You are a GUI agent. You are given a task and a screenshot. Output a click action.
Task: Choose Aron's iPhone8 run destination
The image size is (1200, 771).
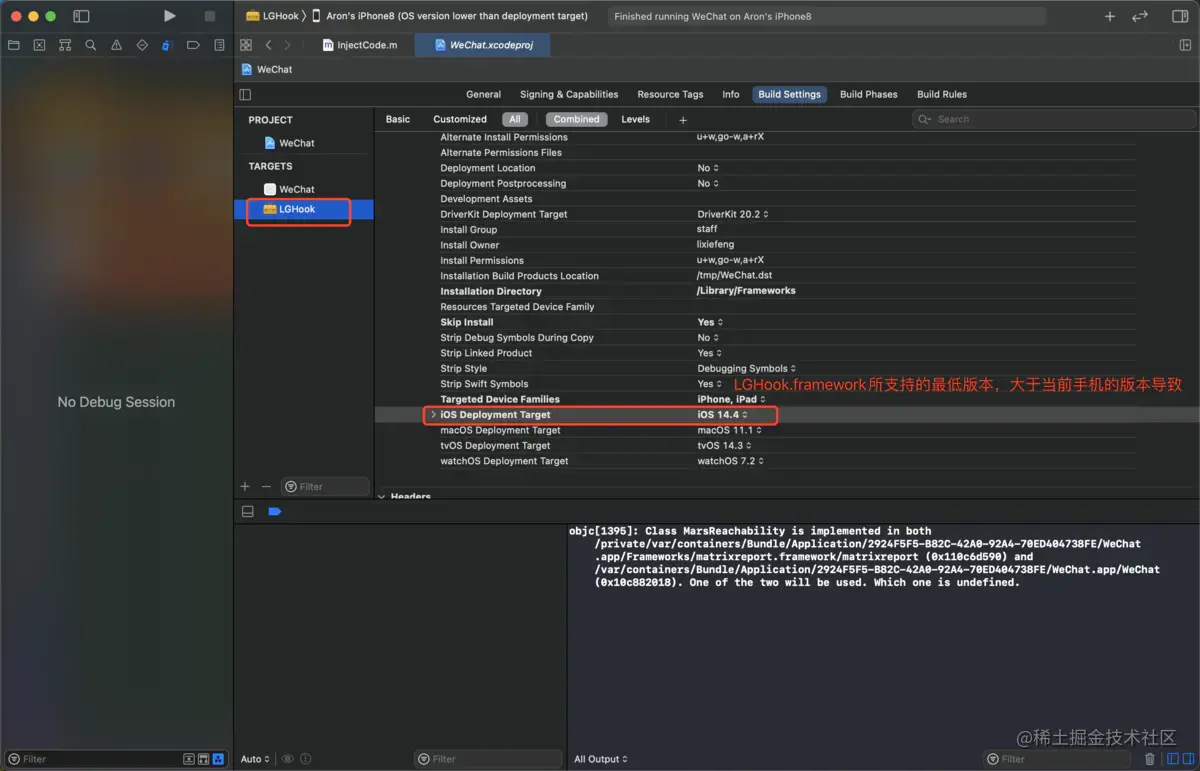(x=450, y=16)
